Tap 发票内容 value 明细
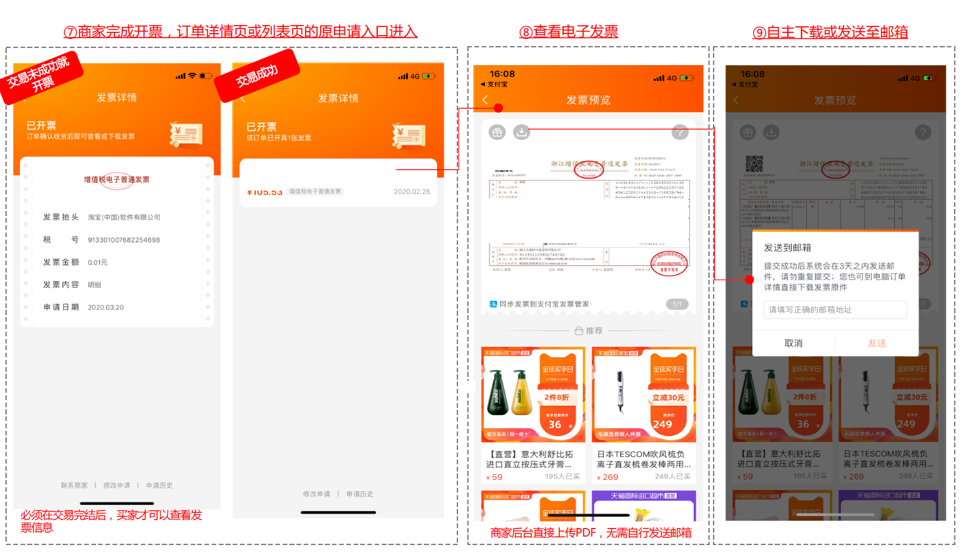The height and width of the screenshot is (553, 962). [x=94, y=285]
